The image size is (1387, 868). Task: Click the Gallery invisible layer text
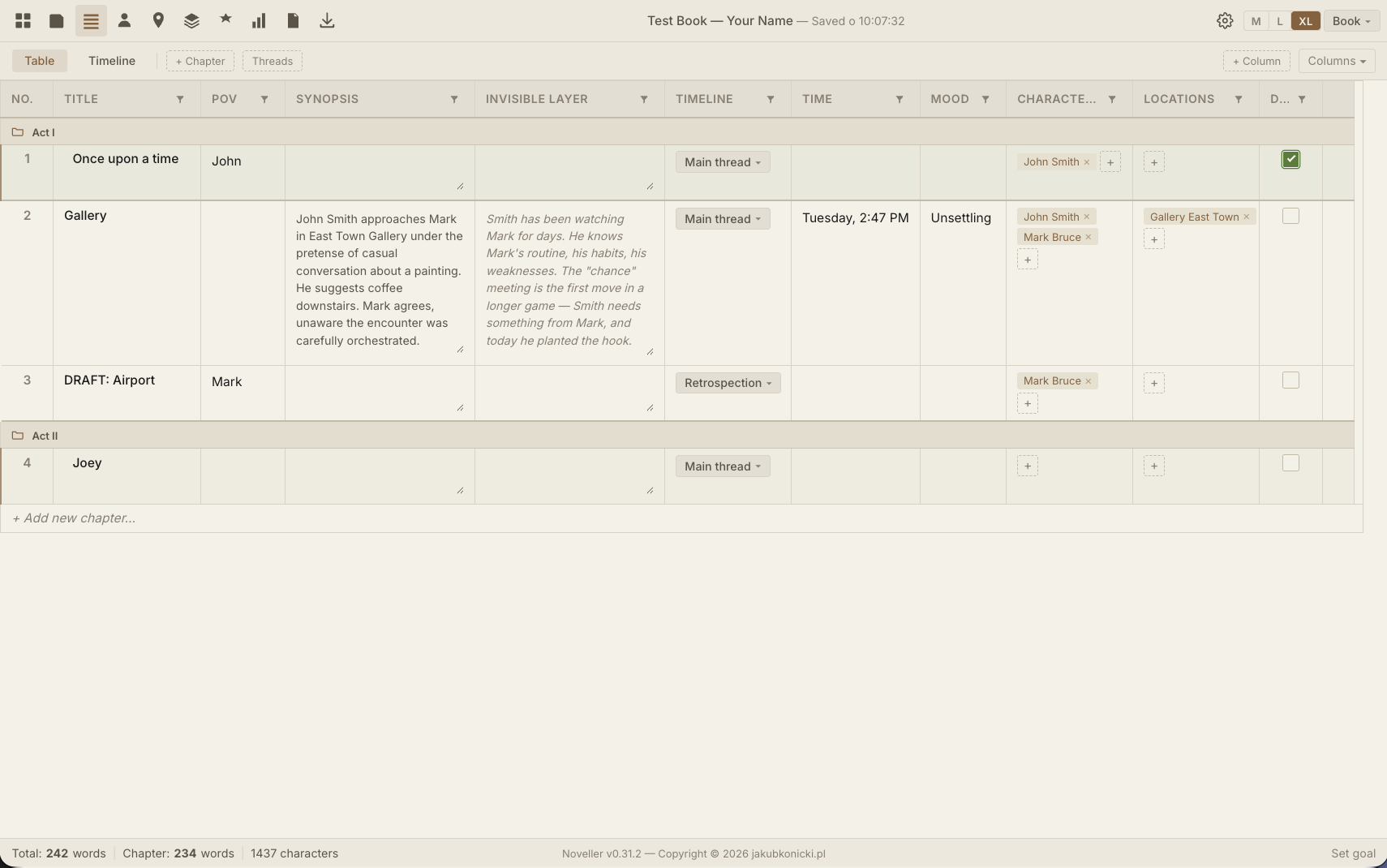[x=569, y=280]
